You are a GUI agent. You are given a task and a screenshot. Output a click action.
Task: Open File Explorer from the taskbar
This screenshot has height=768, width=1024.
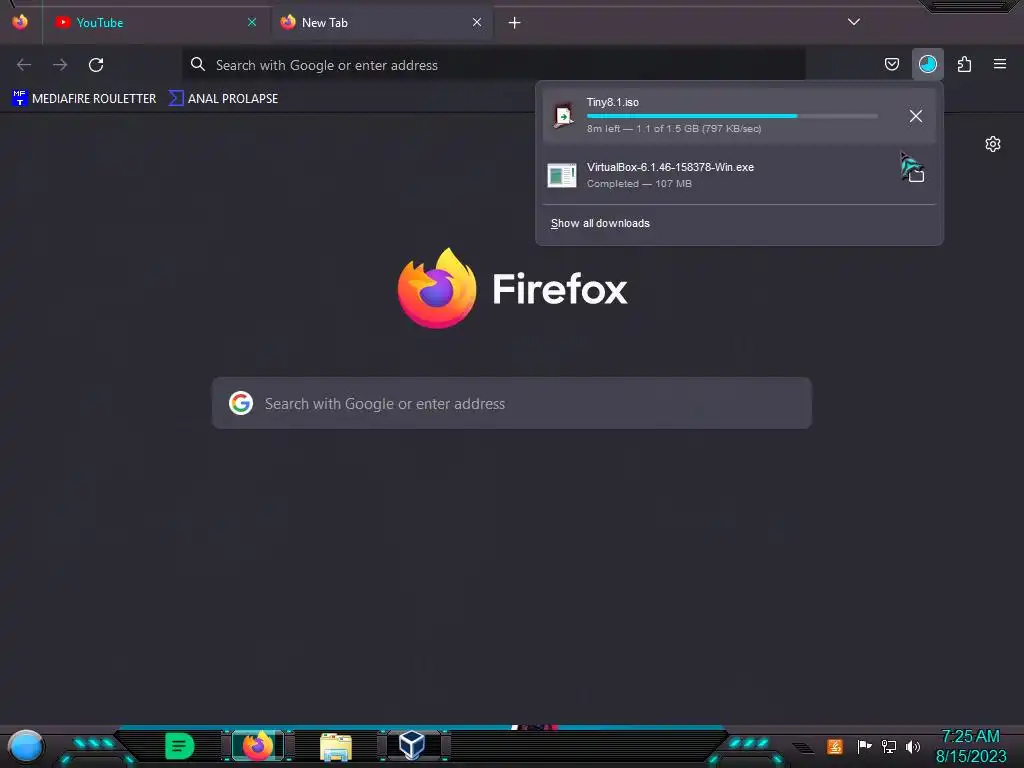point(336,746)
